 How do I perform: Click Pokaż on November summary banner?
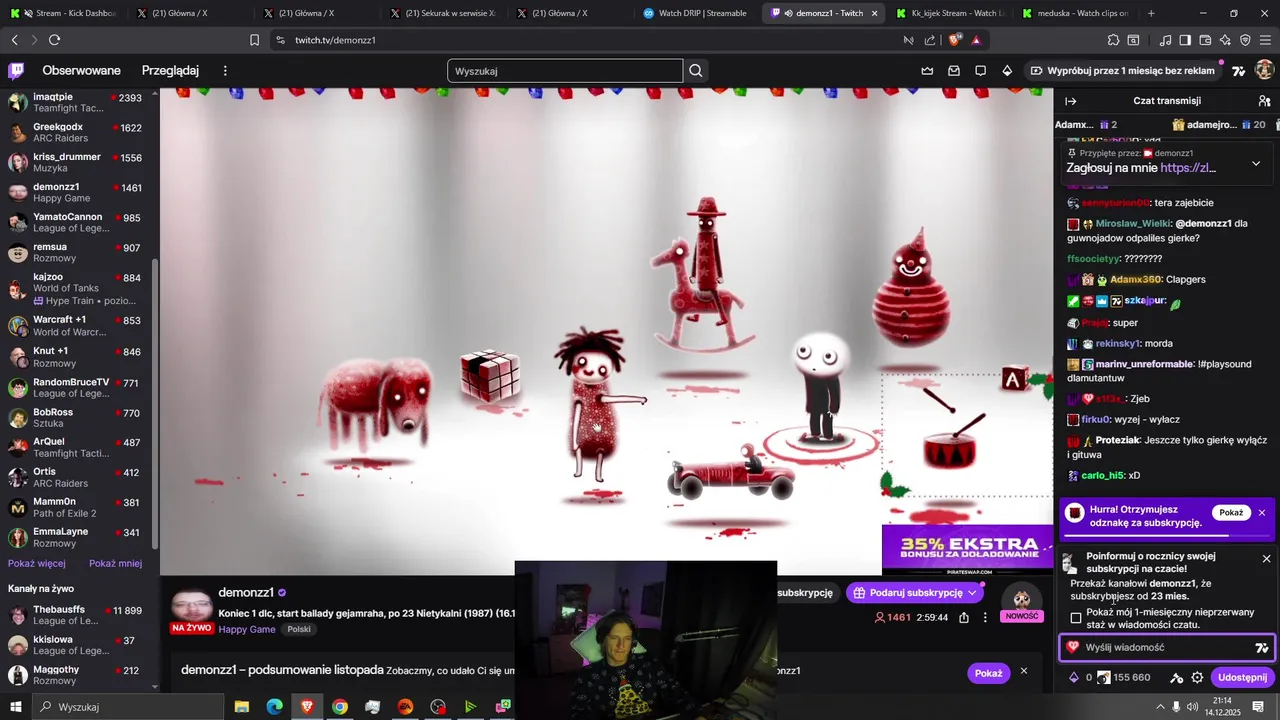988,673
